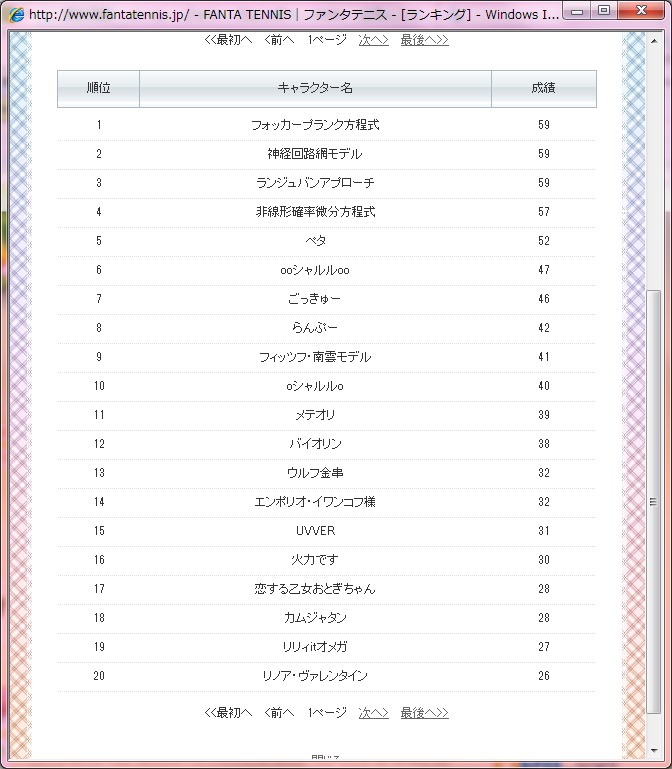Click the character name 神経回路網モデル
Image resolution: width=672 pixels, height=769 pixels.
click(x=315, y=155)
